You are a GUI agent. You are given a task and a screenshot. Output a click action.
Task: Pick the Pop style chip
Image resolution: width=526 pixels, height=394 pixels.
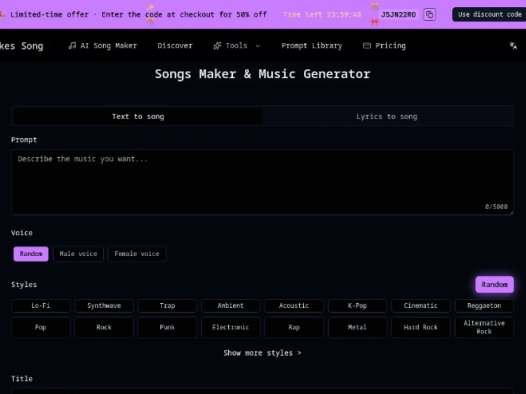[41, 327]
